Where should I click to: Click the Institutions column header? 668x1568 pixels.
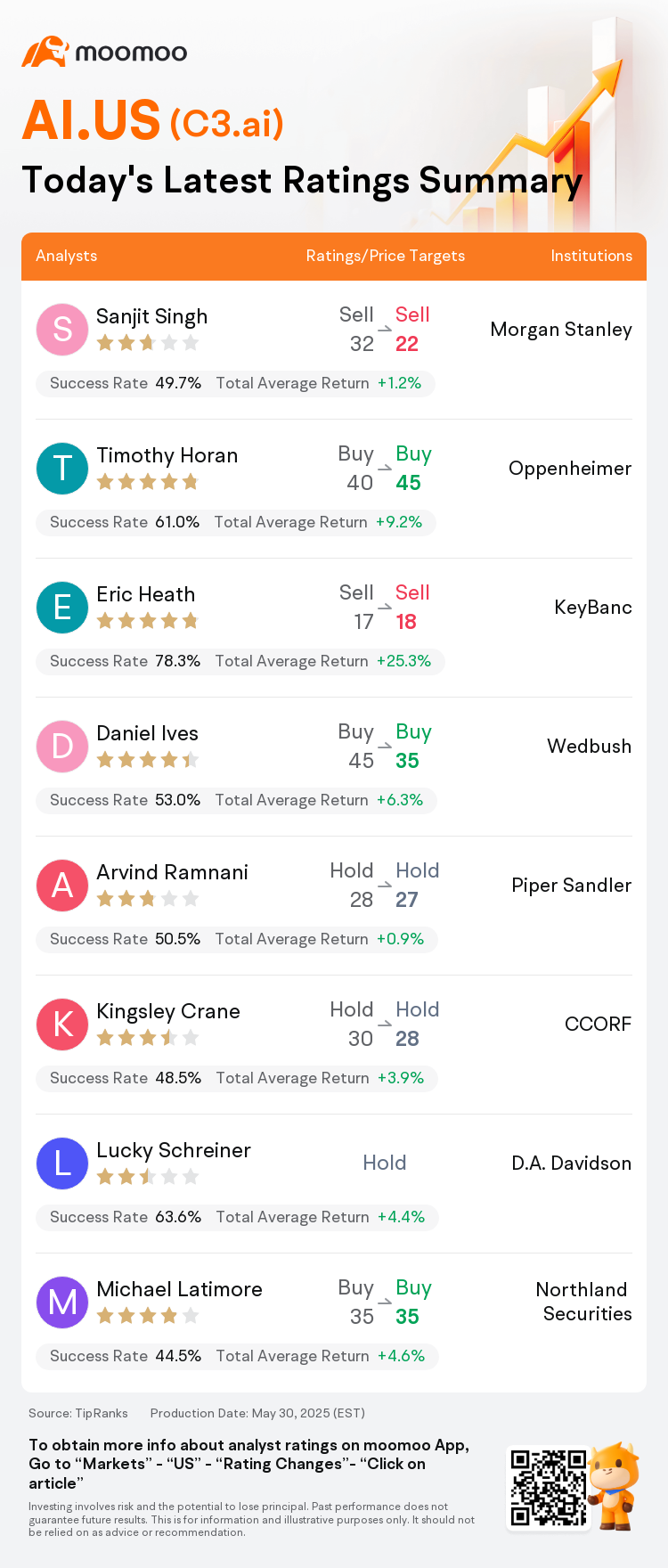(591, 256)
